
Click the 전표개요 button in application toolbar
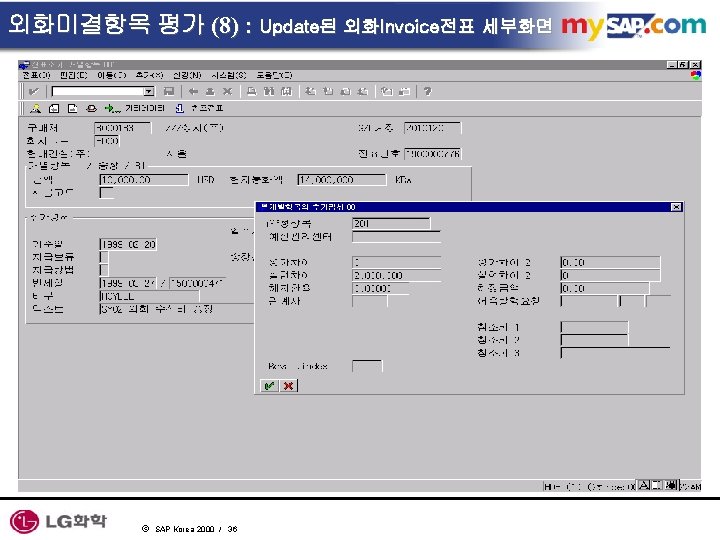tap(199, 108)
